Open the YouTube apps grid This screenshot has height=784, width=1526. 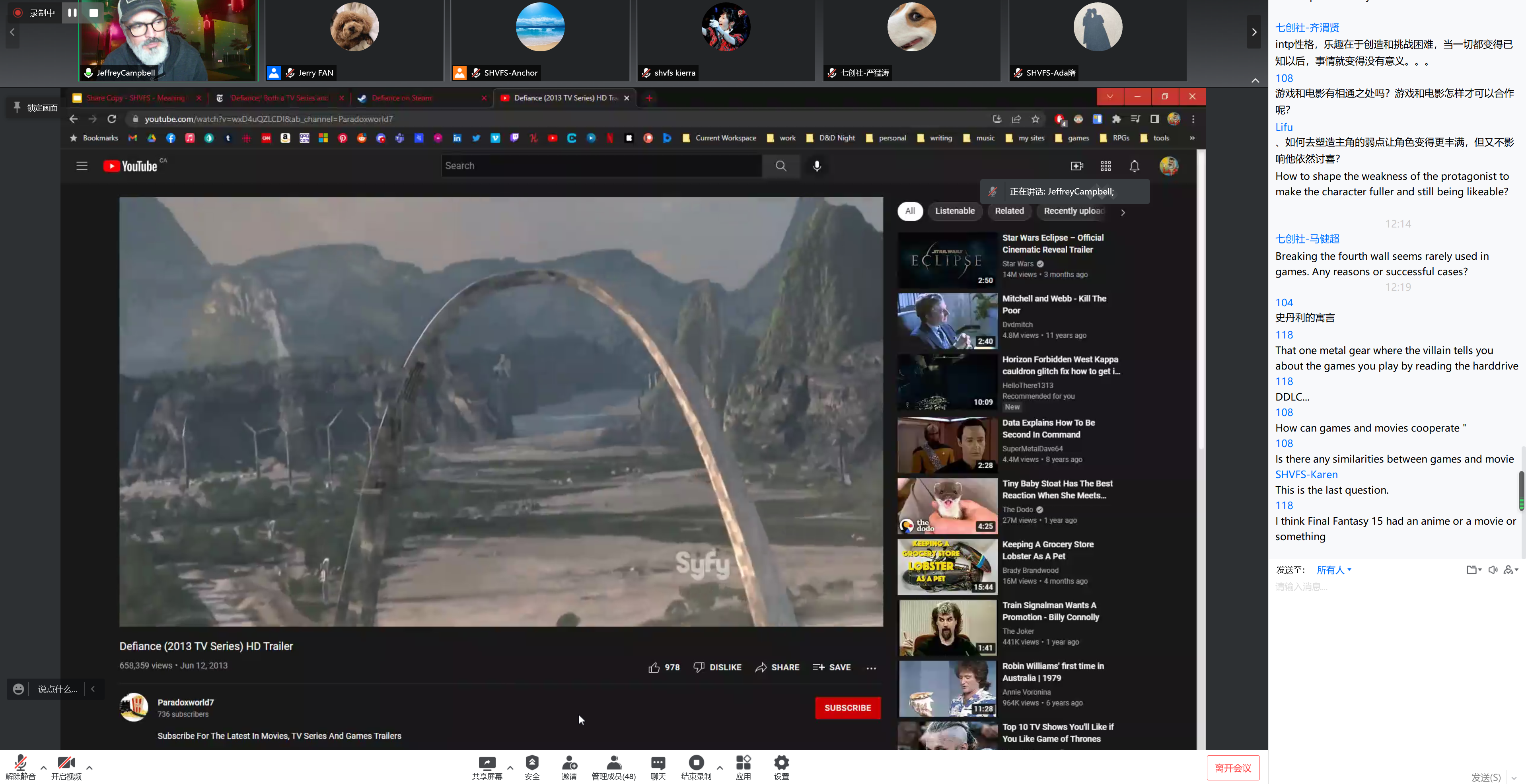tap(1106, 166)
